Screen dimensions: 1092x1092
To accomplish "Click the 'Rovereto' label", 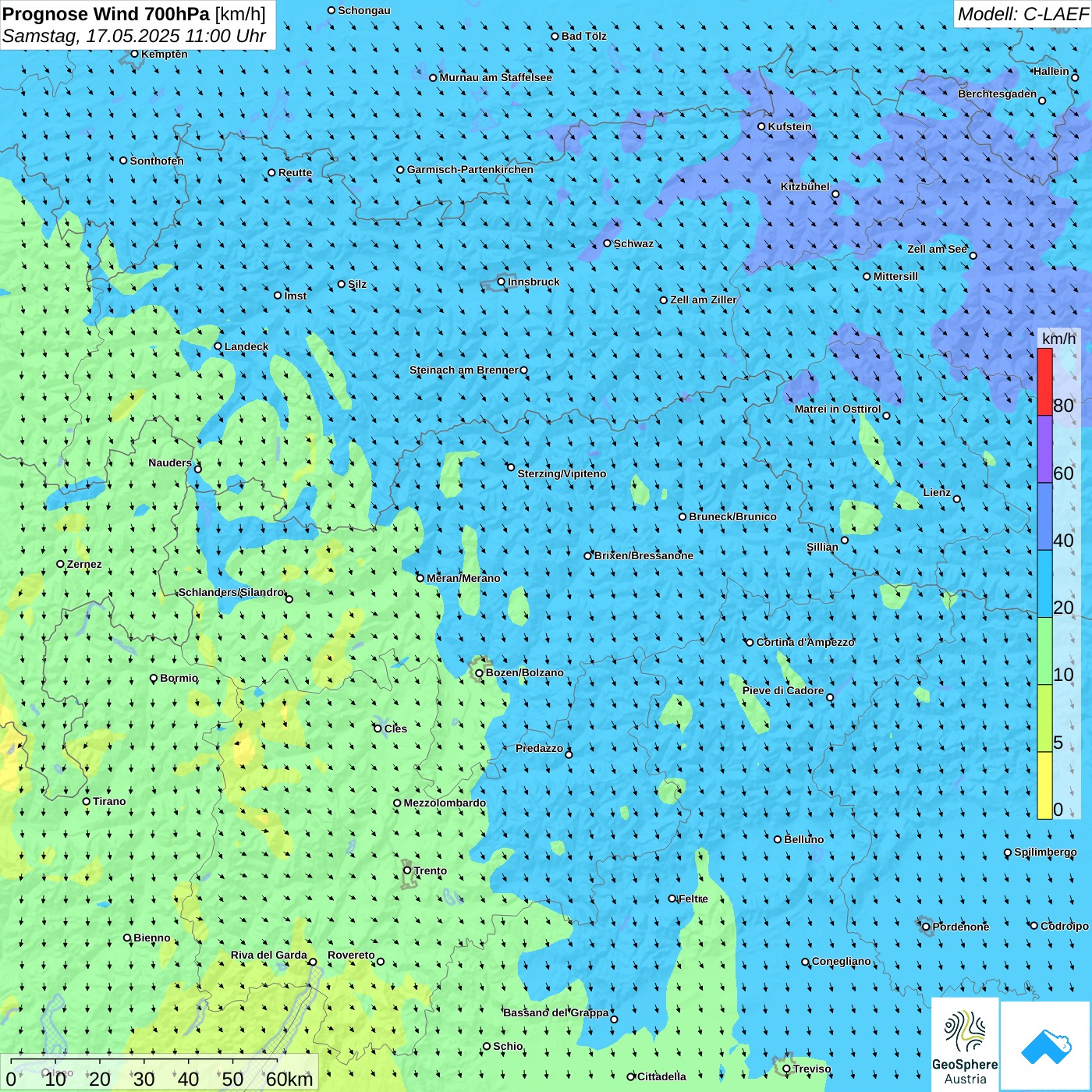I will 351,955.
